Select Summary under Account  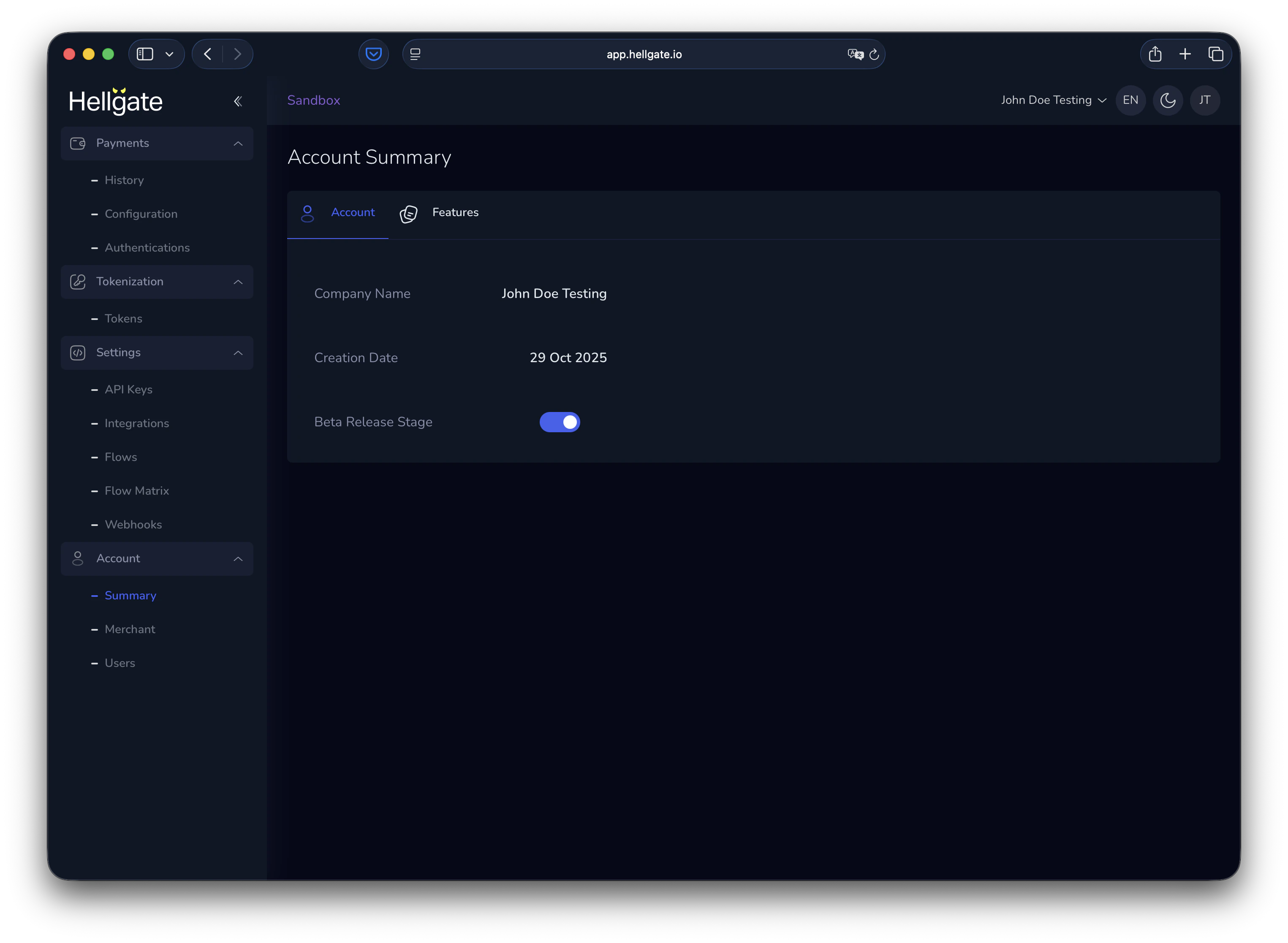tap(131, 595)
